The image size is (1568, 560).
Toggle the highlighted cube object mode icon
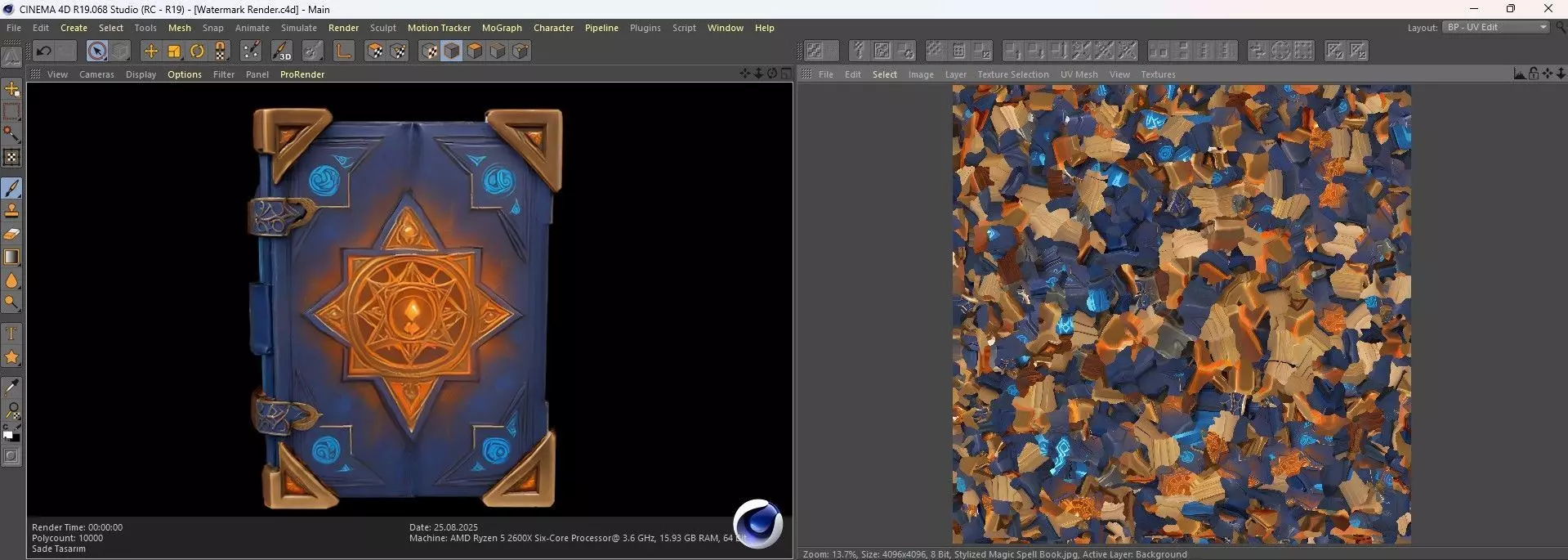(x=452, y=51)
